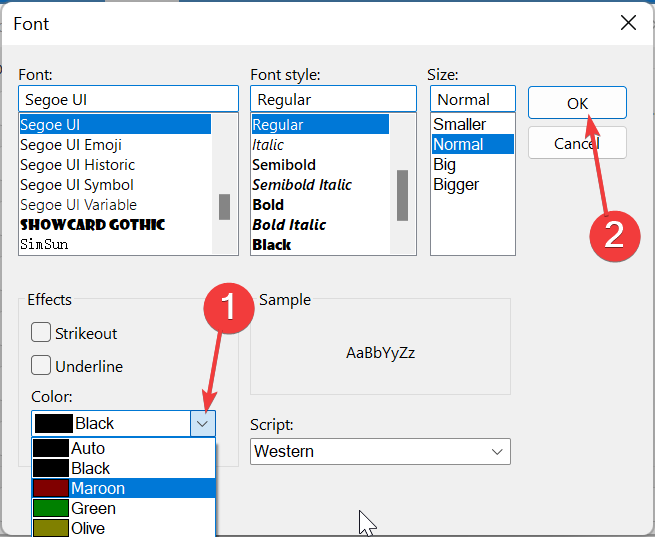Select the Olive color entry
655x537 pixels.
click(124, 528)
